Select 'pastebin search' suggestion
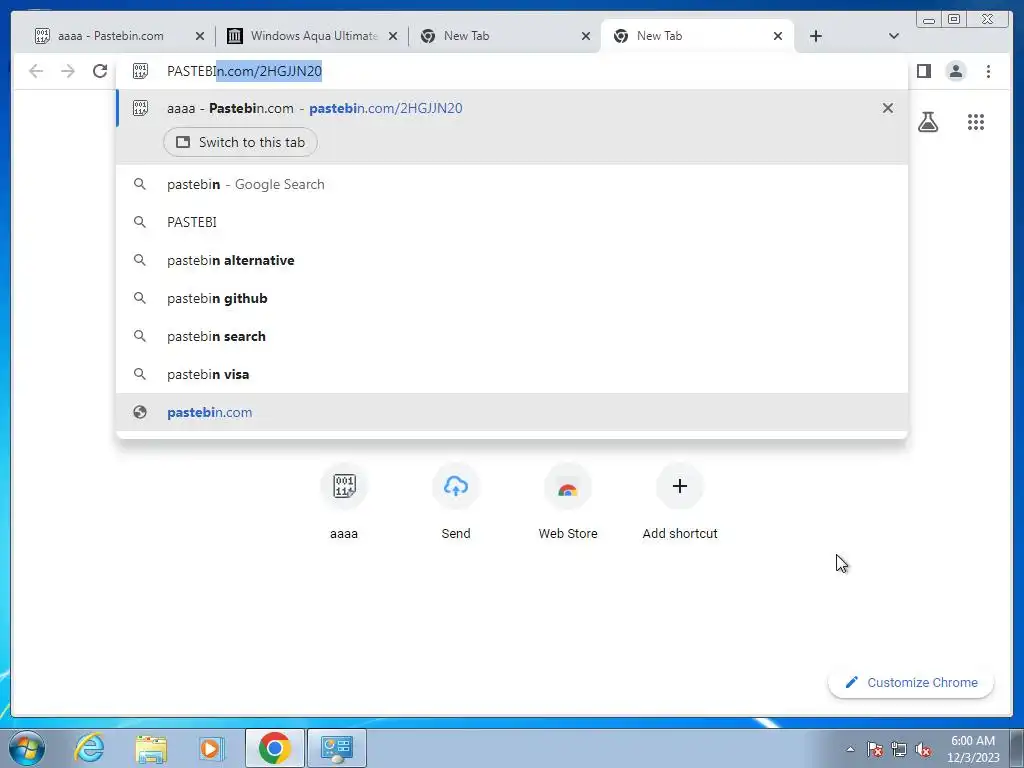 pyautogui.click(x=511, y=336)
